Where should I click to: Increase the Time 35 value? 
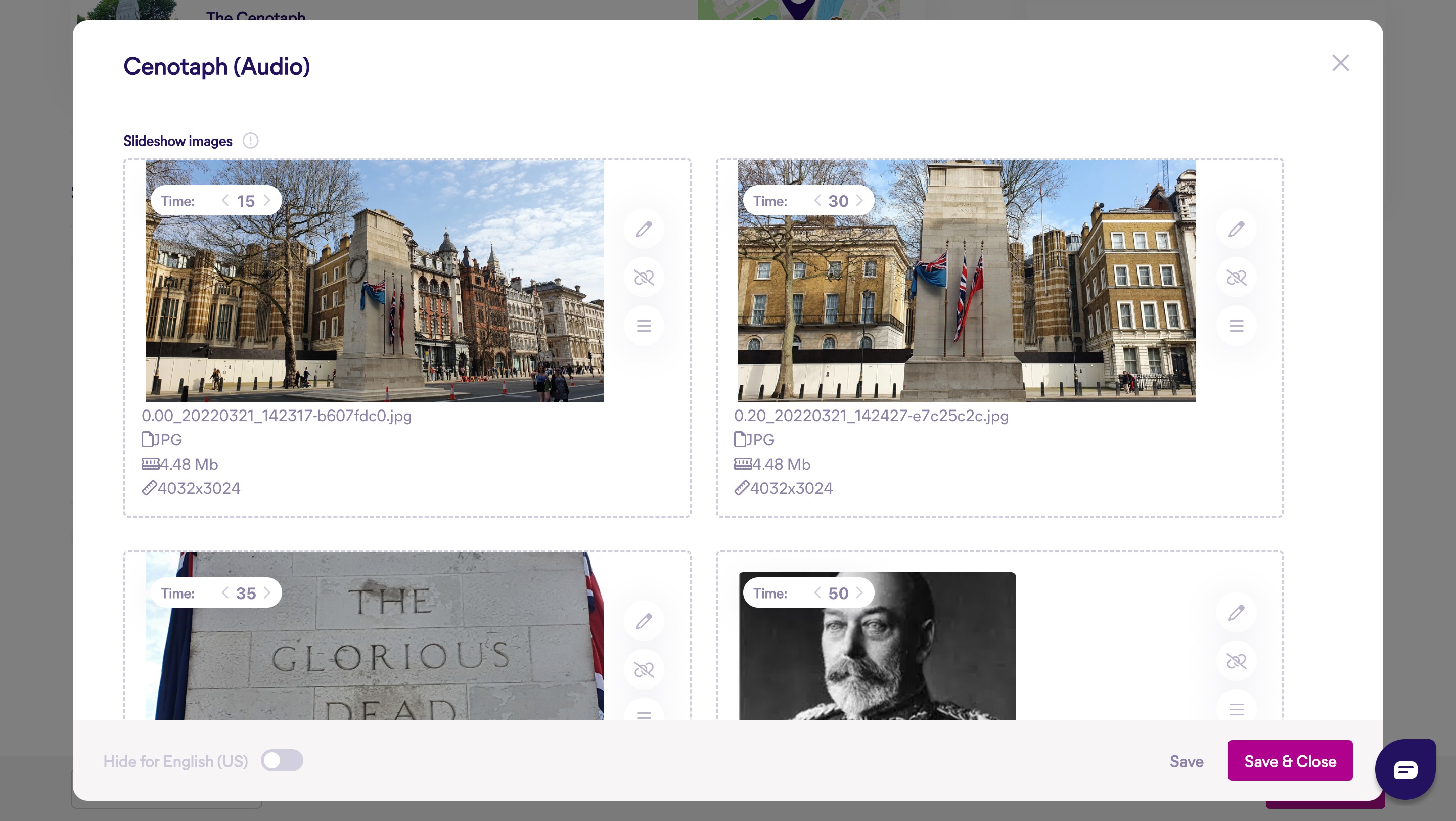[x=267, y=592]
